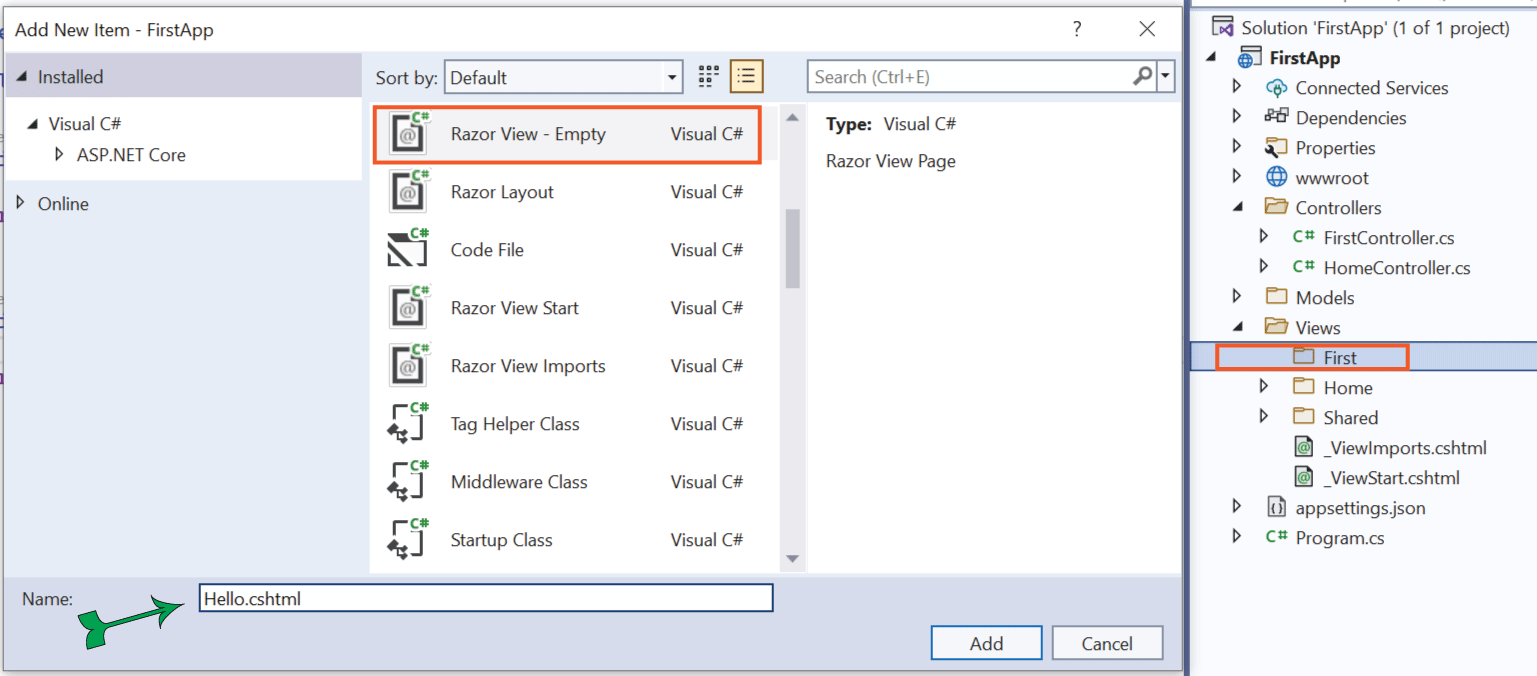Click the Shared folder icon

pyautogui.click(x=1303, y=417)
